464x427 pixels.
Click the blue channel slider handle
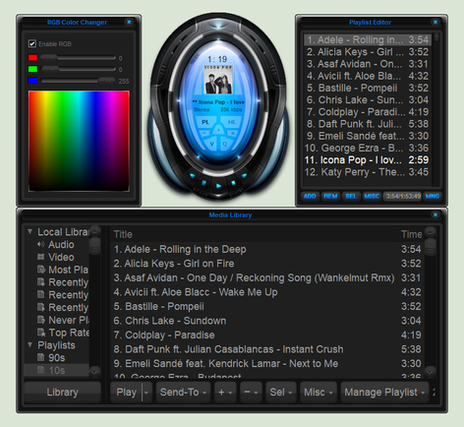pos(106,81)
